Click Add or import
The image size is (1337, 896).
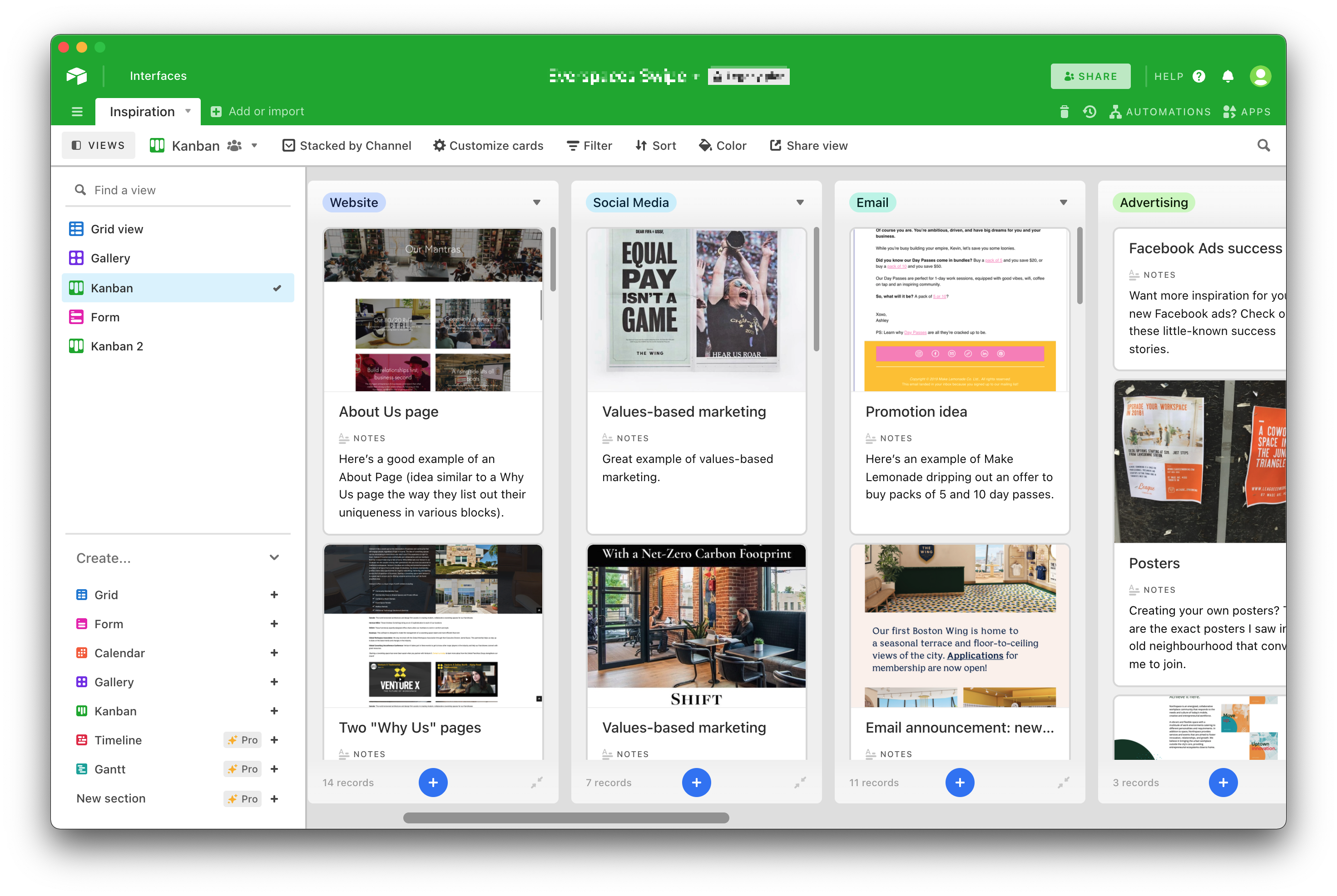tap(257, 111)
